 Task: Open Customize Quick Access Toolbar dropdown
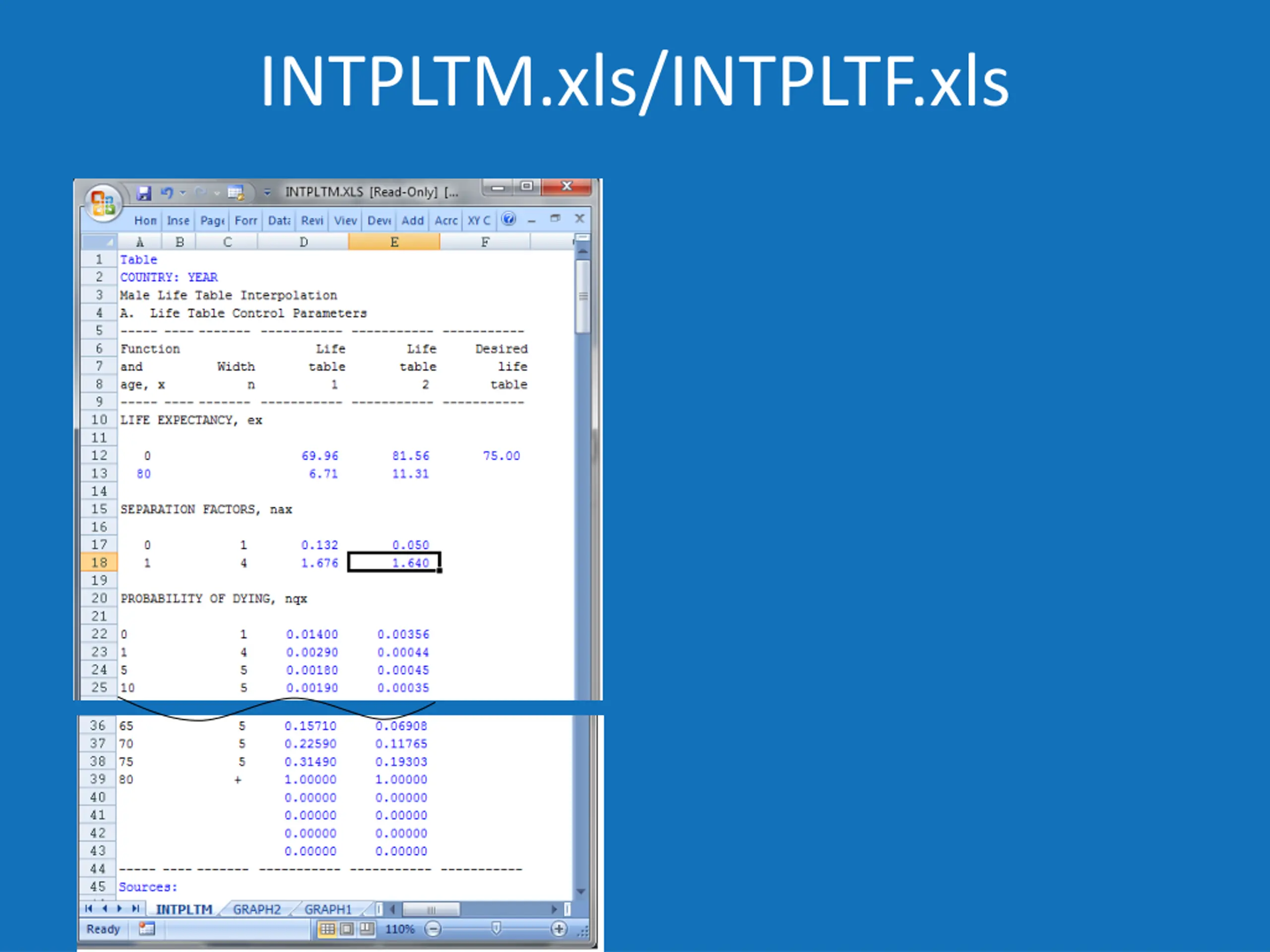[x=267, y=193]
